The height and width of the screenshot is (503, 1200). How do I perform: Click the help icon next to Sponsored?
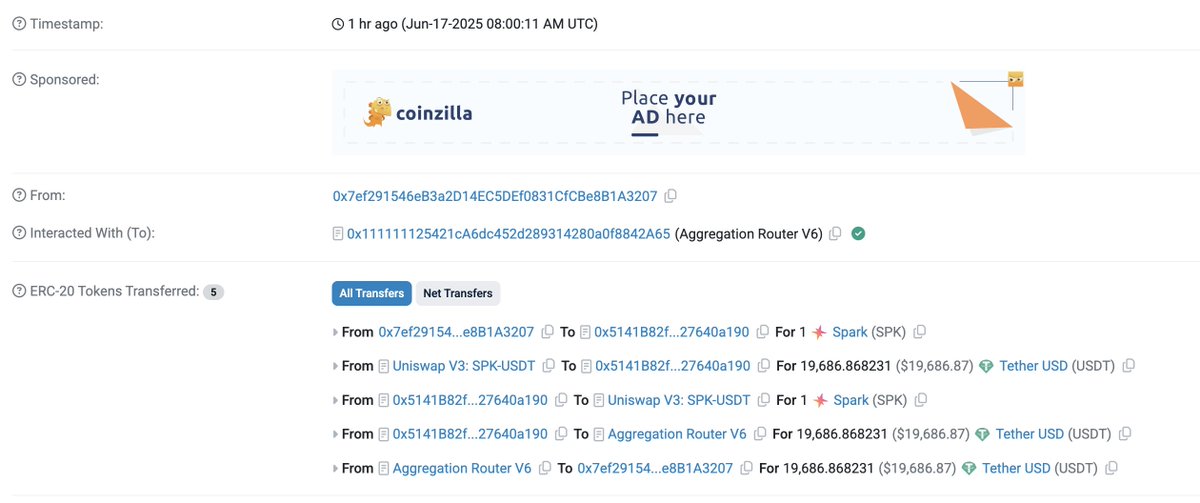tap(19, 79)
